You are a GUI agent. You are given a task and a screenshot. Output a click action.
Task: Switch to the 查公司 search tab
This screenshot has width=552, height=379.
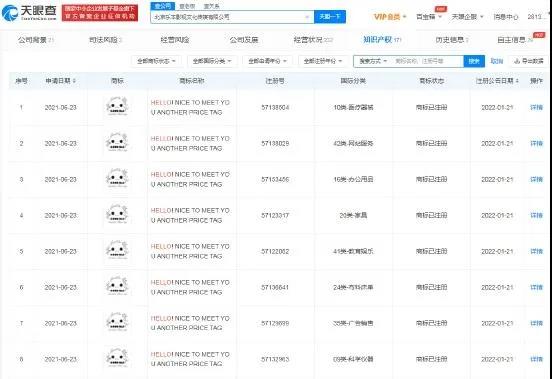click(x=162, y=6)
